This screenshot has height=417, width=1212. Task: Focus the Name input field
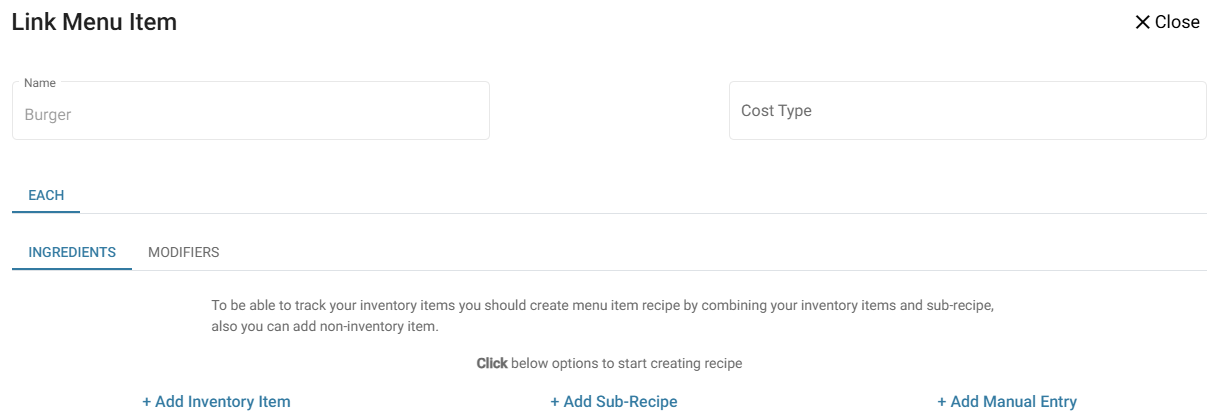tap(250, 114)
